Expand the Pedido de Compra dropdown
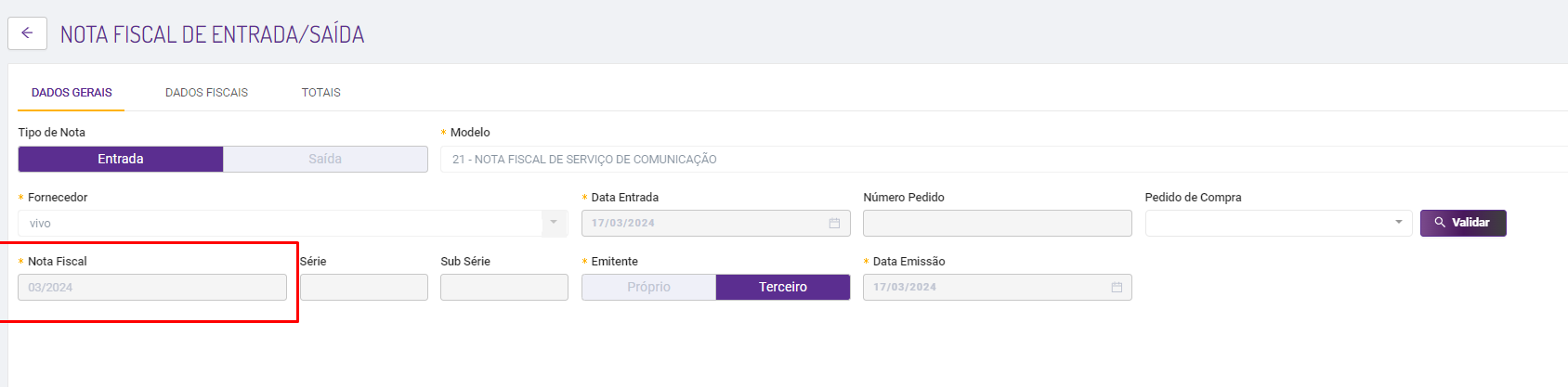Viewport: 1568px width, 387px height. tap(1398, 223)
